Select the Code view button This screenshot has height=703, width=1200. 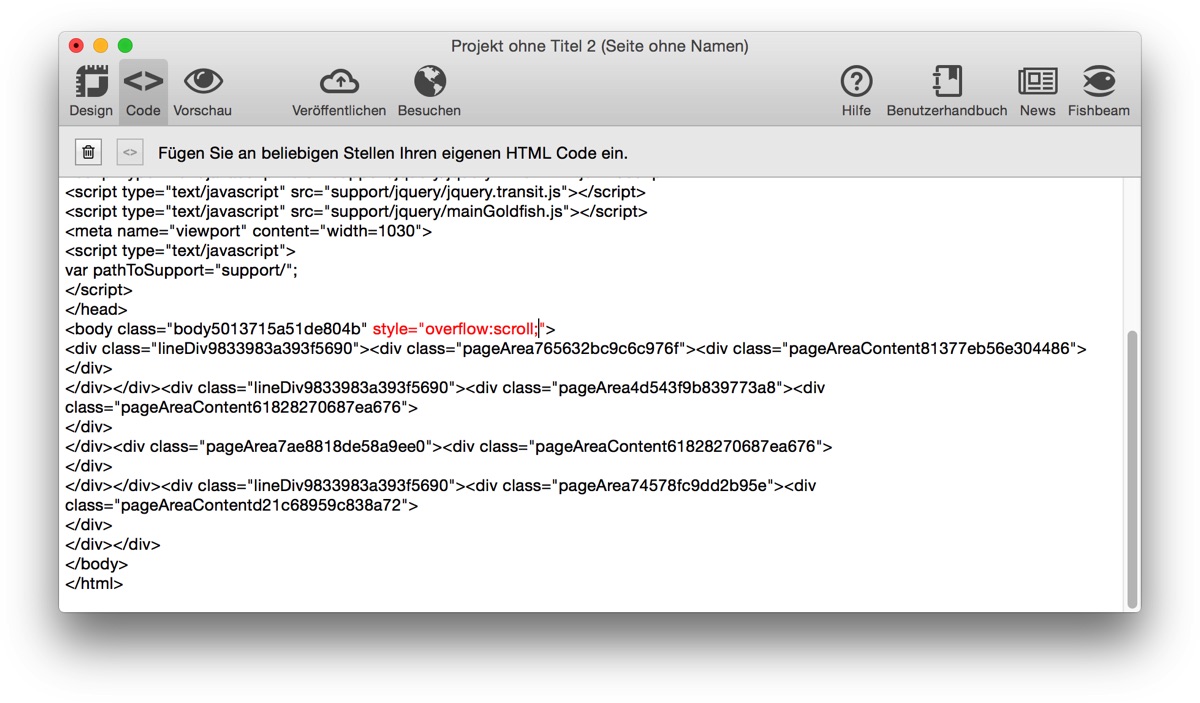[x=143, y=91]
